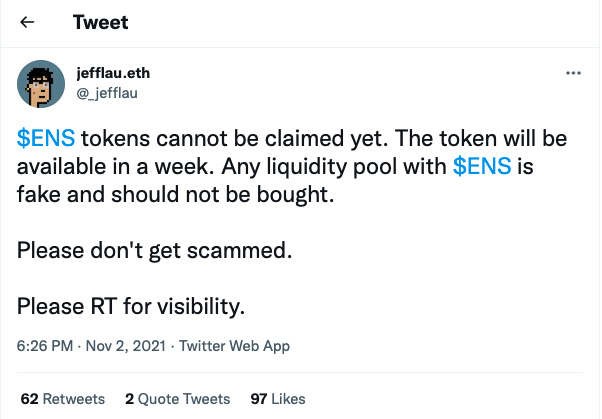View the 2 Quote Tweets
This screenshot has width=602, height=419.
(177, 398)
